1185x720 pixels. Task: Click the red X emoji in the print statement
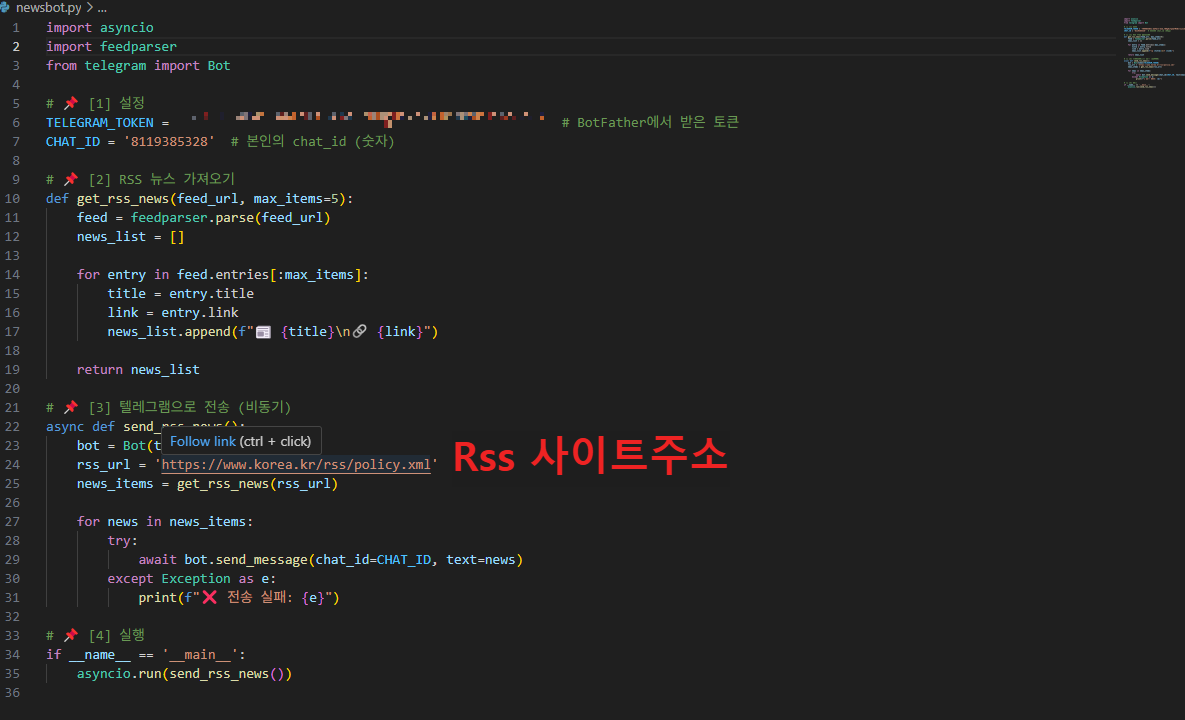click(x=210, y=597)
